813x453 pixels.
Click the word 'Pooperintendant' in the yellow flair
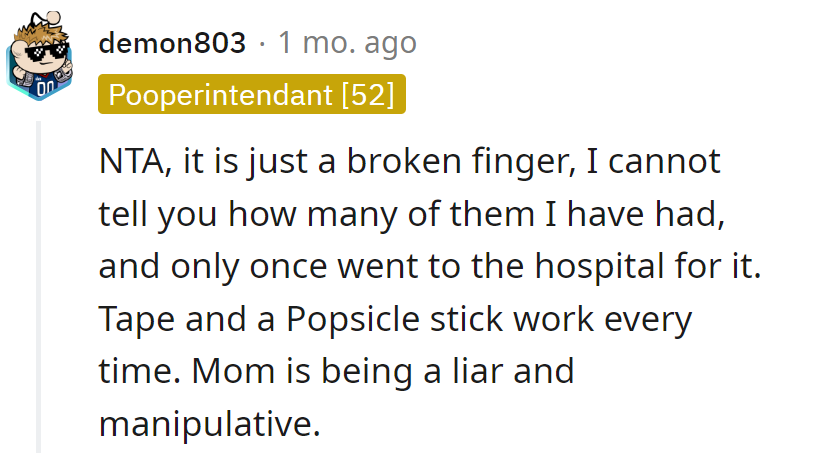tap(220, 95)
